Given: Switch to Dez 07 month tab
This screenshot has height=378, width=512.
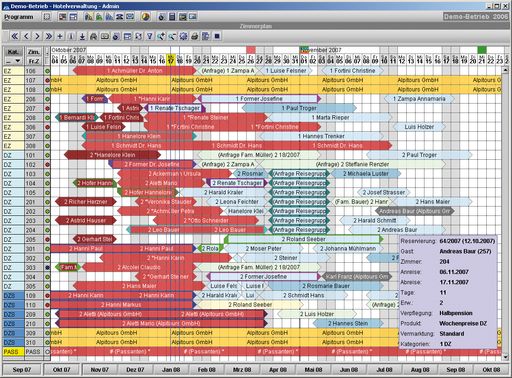Looking at the screenshot, I should 135,370.
